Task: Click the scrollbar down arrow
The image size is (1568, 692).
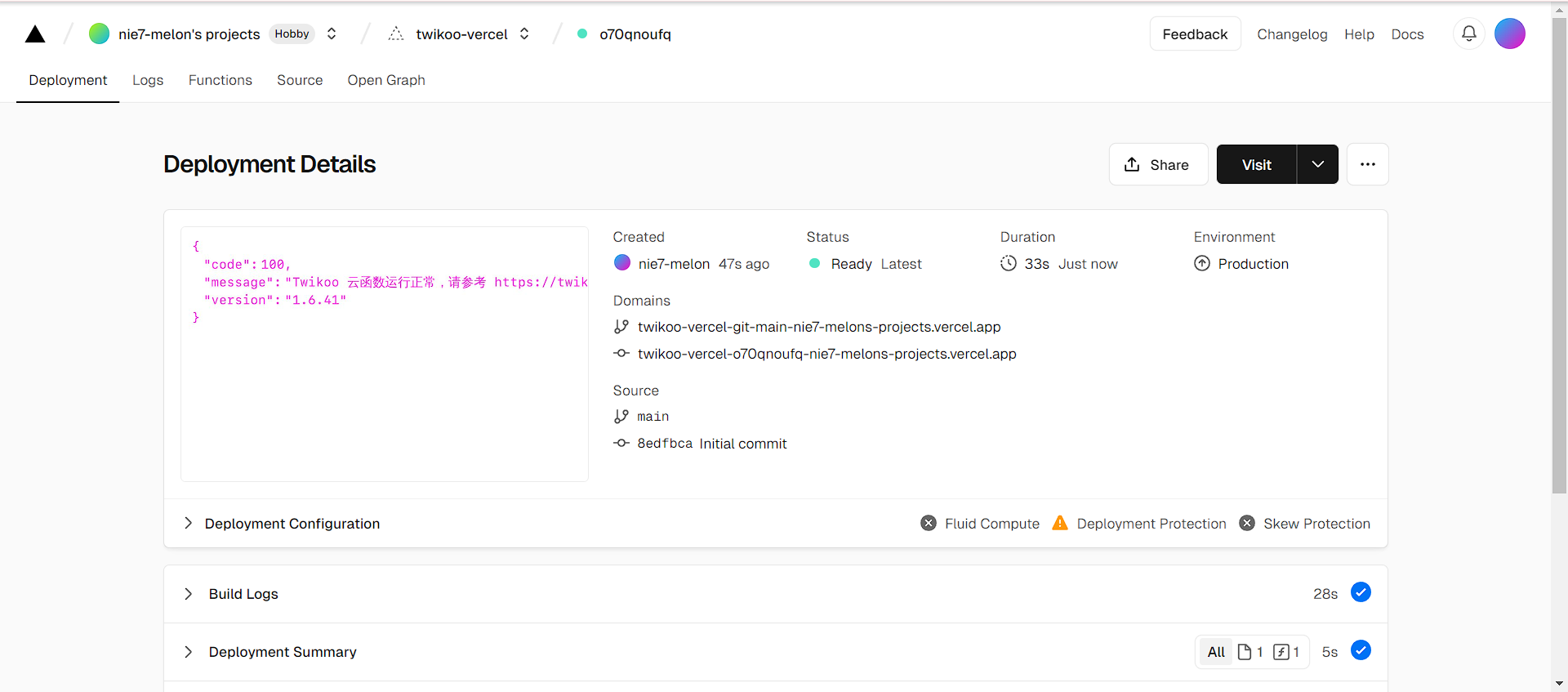Action: click(x=1559, y=683)
